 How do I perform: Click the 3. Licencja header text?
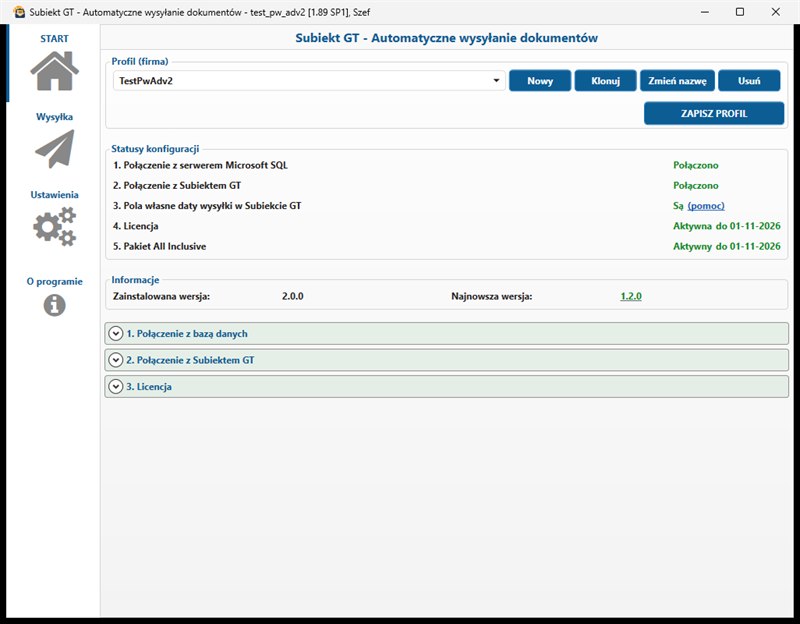148,387
